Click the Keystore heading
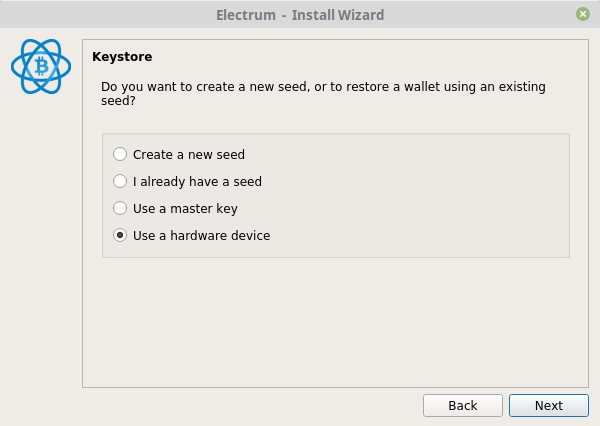Viewport: 600px width, 426px height. pos(122,57)
